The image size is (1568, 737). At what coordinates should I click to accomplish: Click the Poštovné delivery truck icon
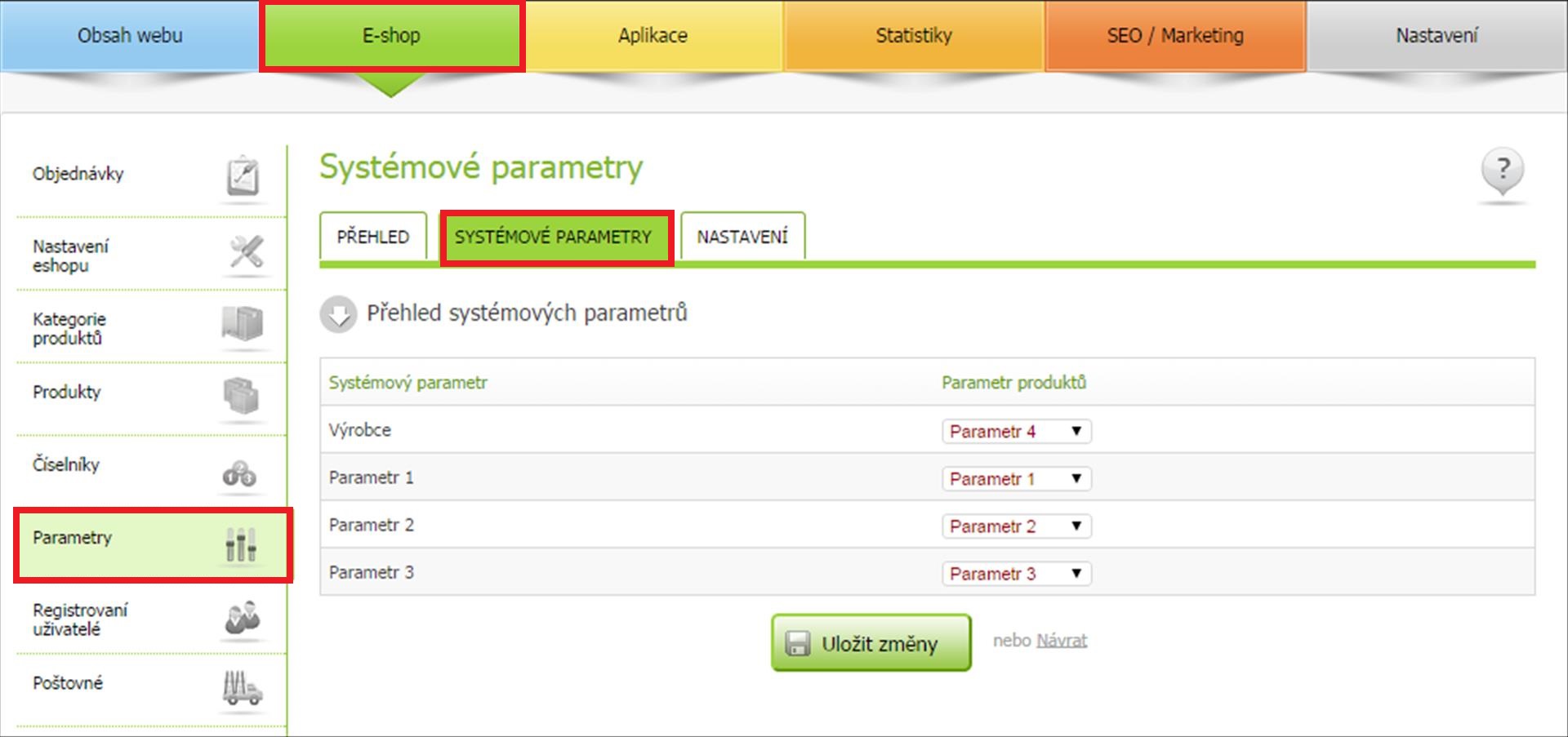242,688
